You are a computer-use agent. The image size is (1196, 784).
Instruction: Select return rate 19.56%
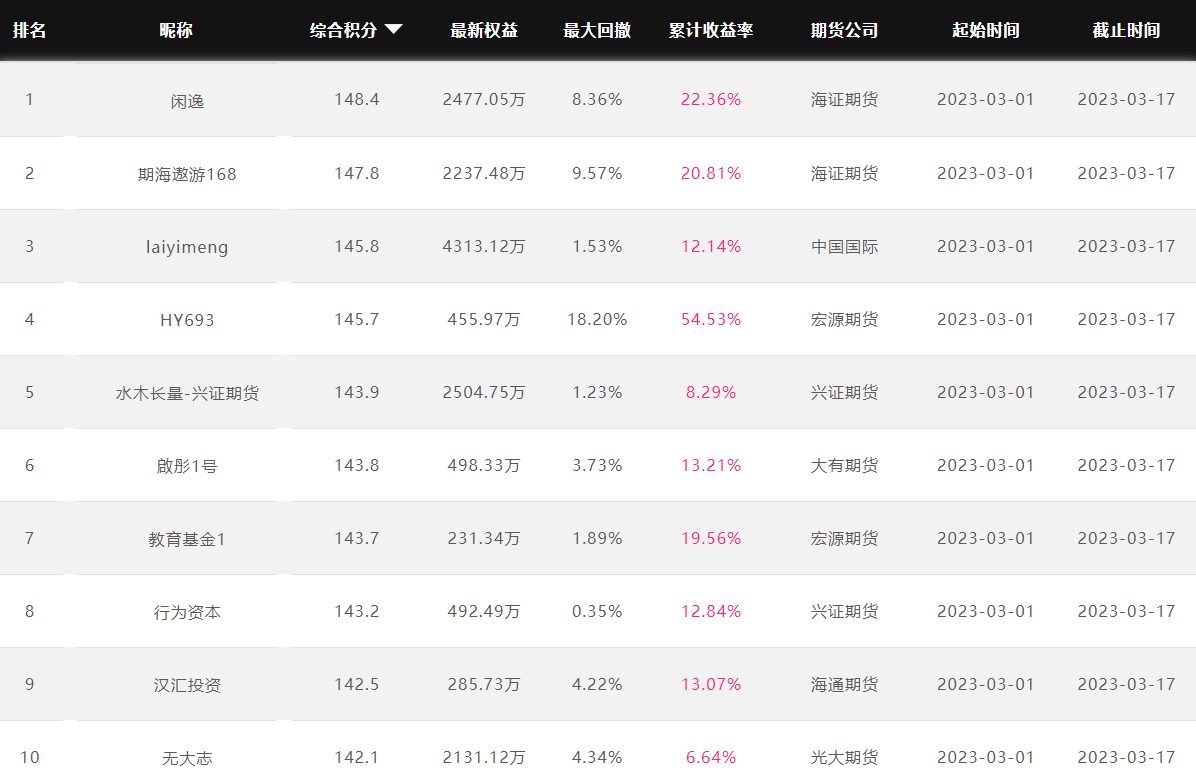point(711,538)
